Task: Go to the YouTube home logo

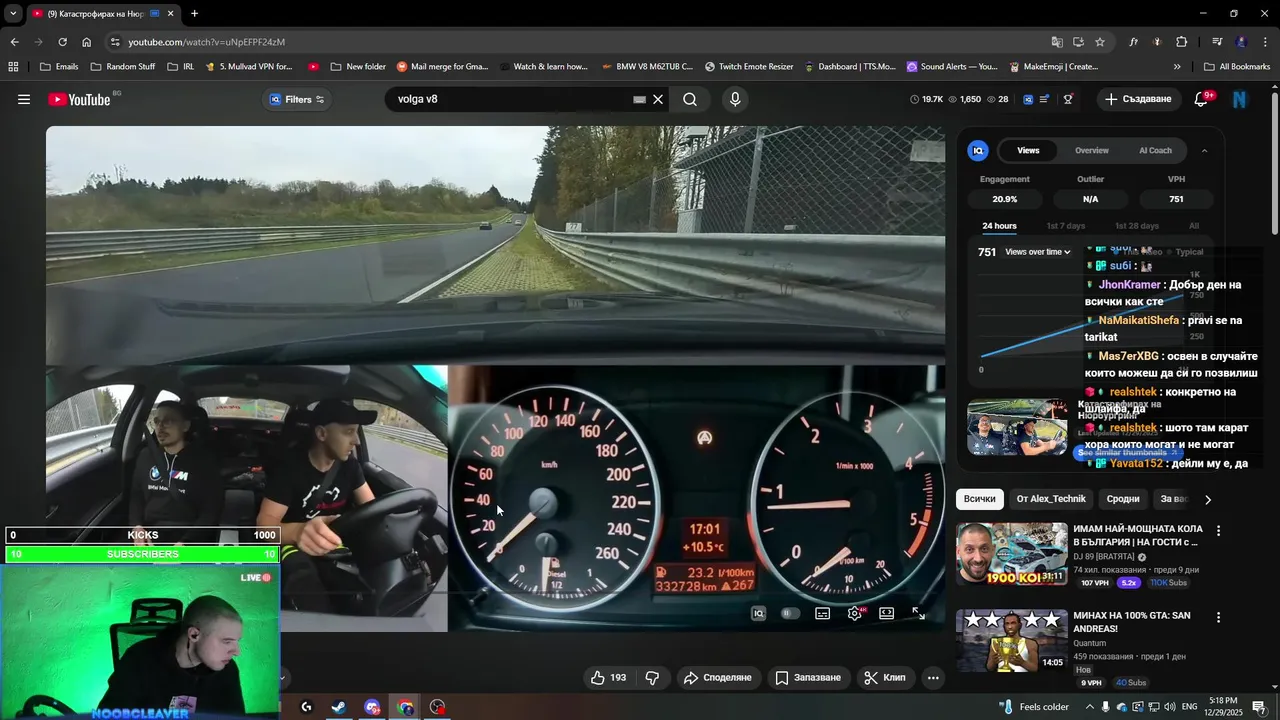Action: pyautogui.click(x=80, y=99)
